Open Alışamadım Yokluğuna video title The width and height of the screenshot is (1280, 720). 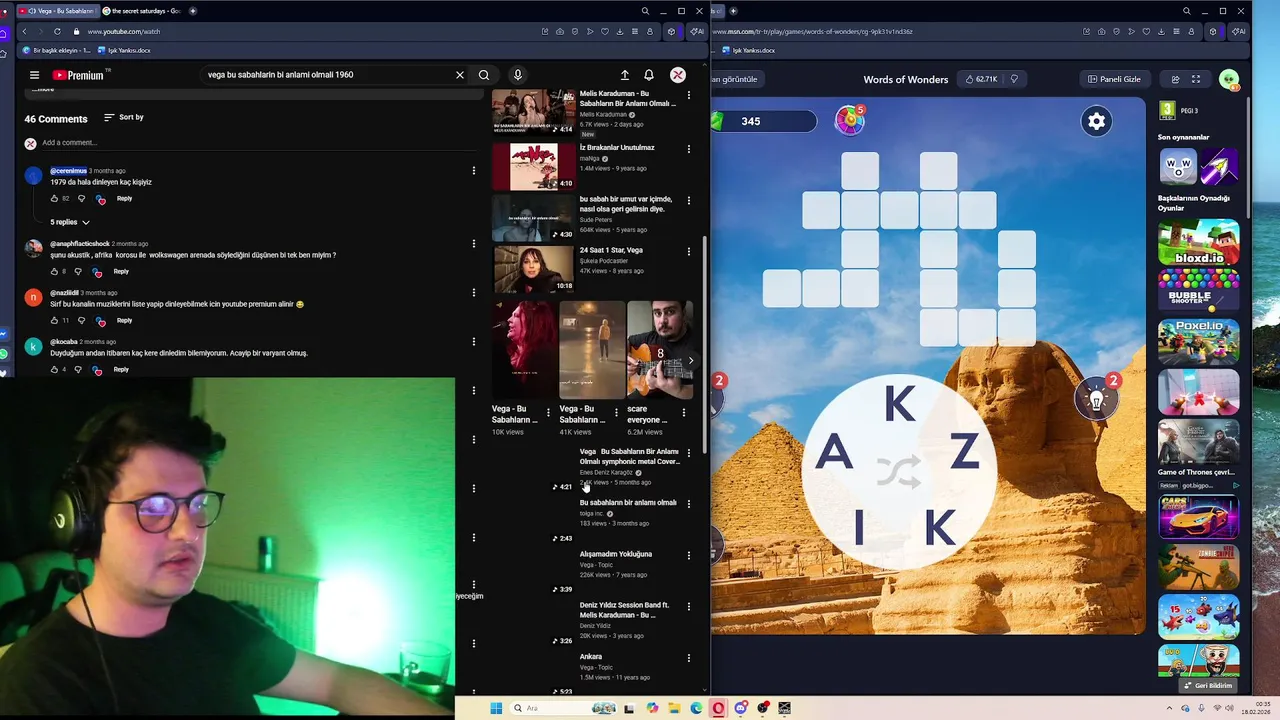click(616, 554)
